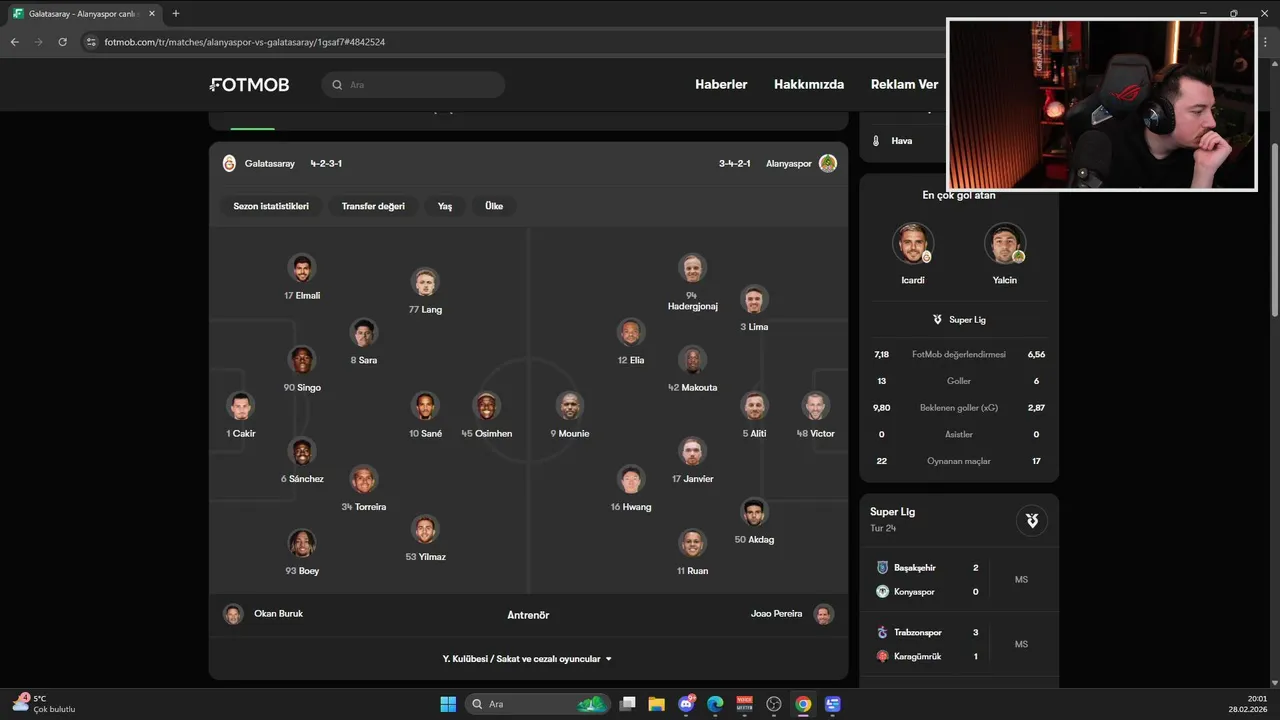Open Aliti player avatar
The width and height of the screenshot is (1280, 720).
(x=754, y=406)
